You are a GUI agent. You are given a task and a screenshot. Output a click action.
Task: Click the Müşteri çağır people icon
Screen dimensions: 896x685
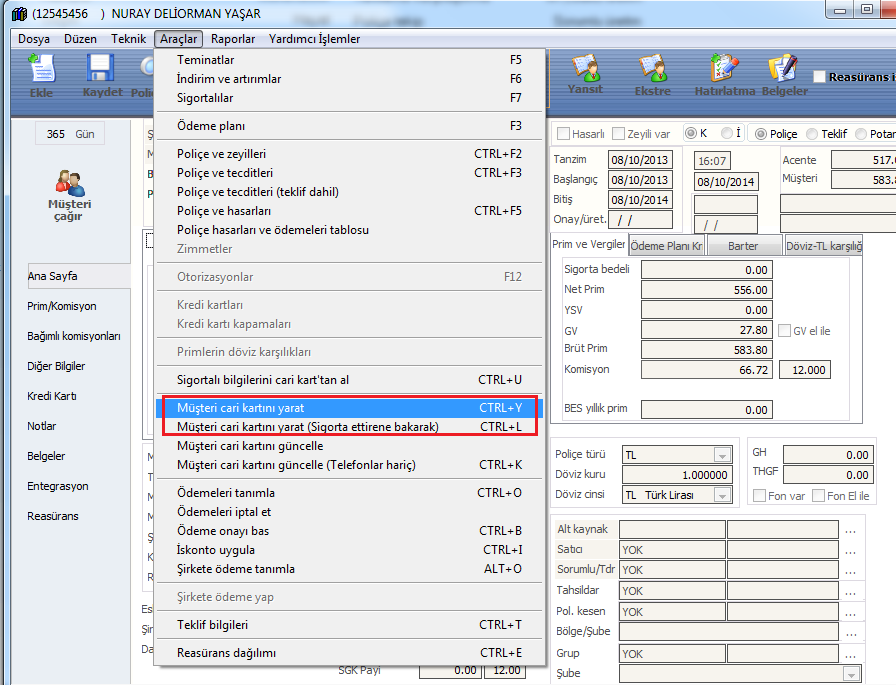[70, 190]
